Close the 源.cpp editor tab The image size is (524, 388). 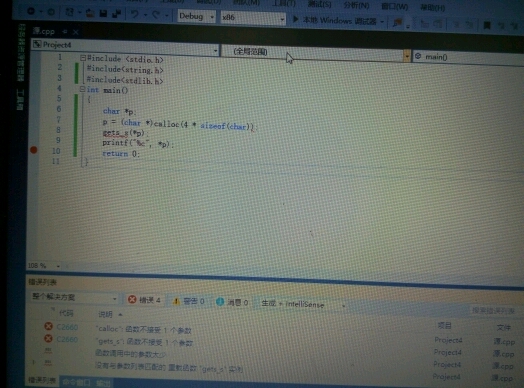pos(76,32)
